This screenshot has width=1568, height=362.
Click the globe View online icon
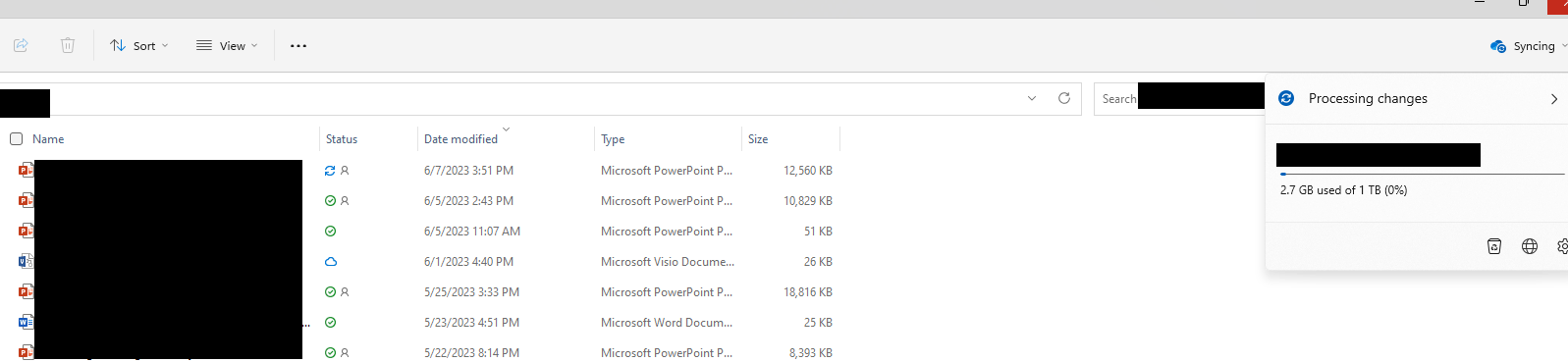1530,246
